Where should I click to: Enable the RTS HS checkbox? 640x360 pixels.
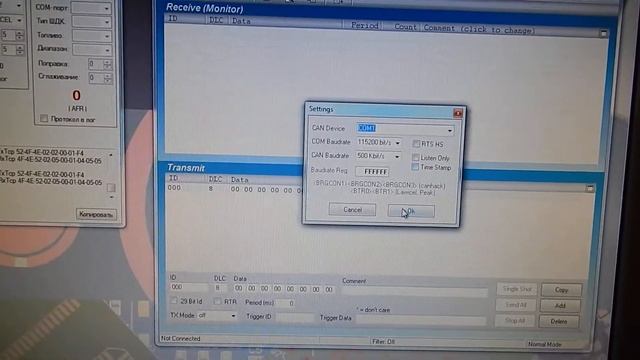coord(416,144)
